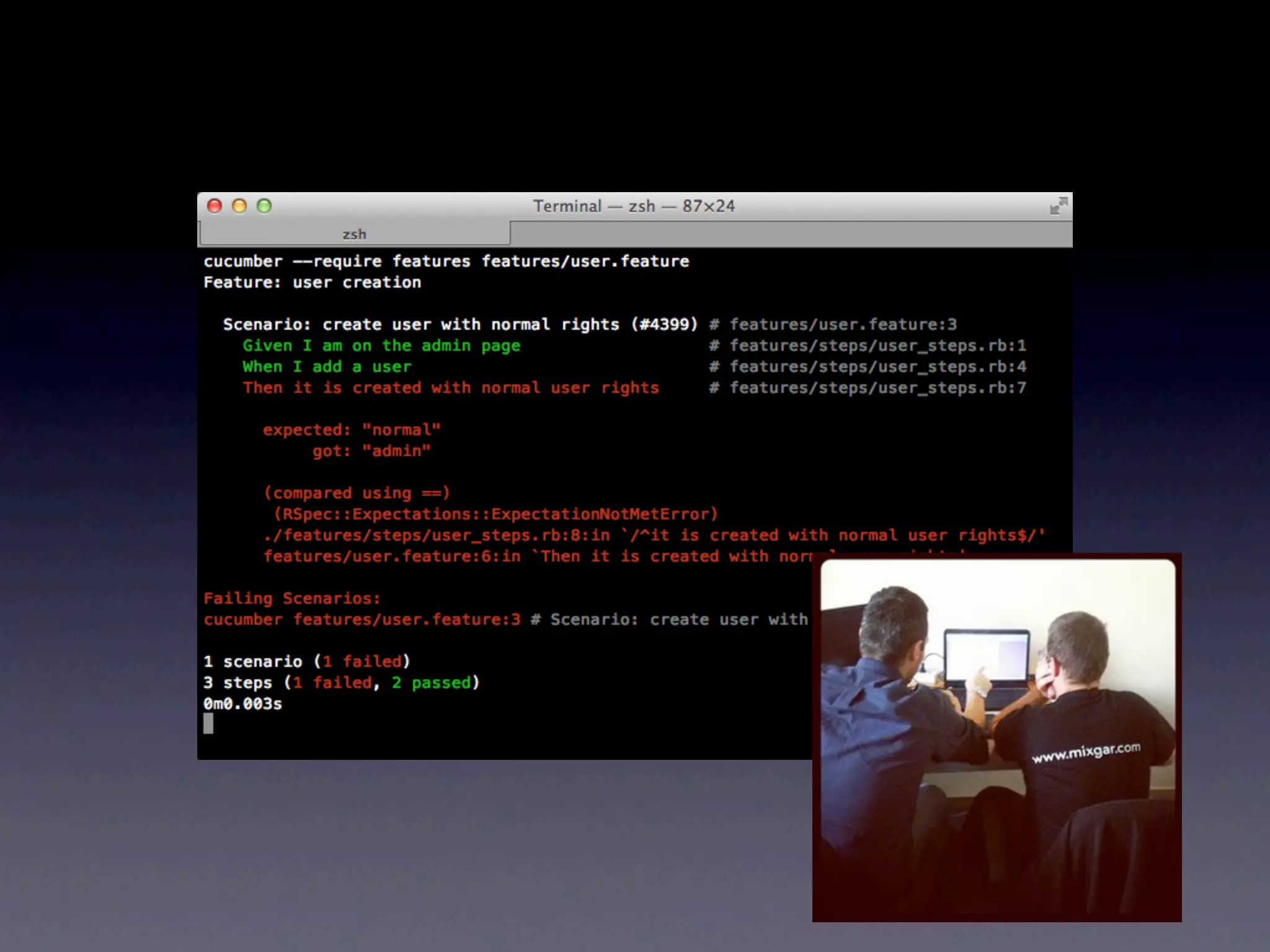
Task: Click the green 'When I add a user' step
Action: 326,367
